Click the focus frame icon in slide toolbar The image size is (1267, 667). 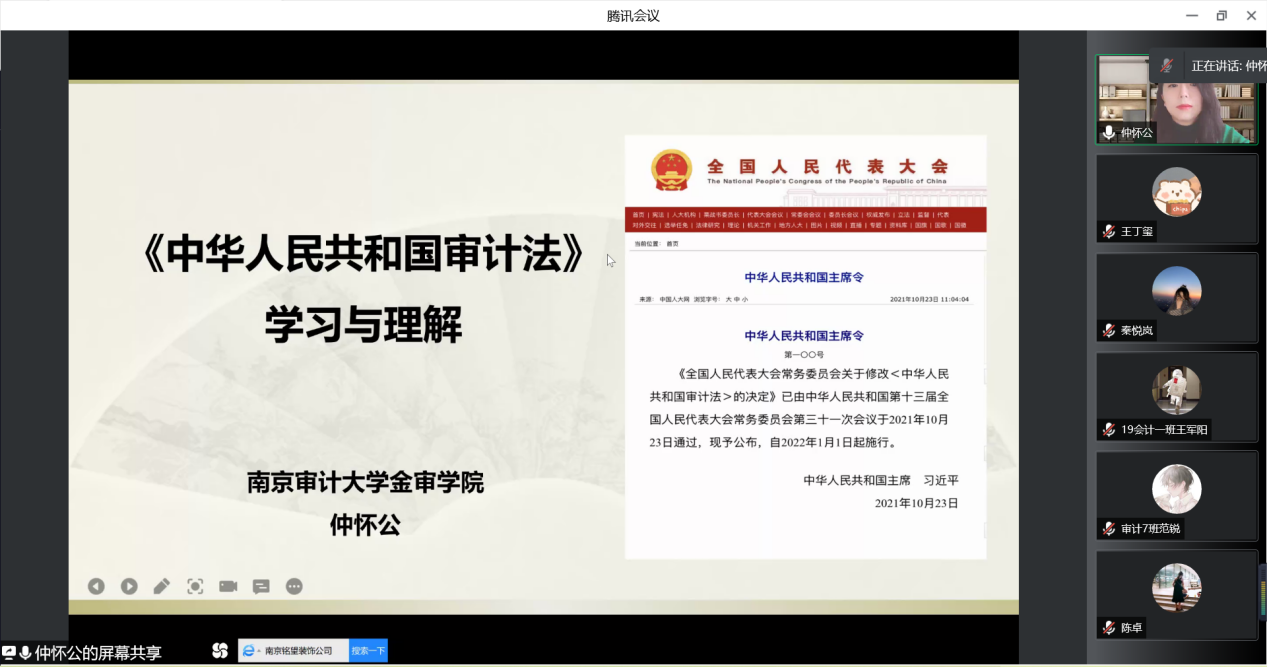pos(195,587)
